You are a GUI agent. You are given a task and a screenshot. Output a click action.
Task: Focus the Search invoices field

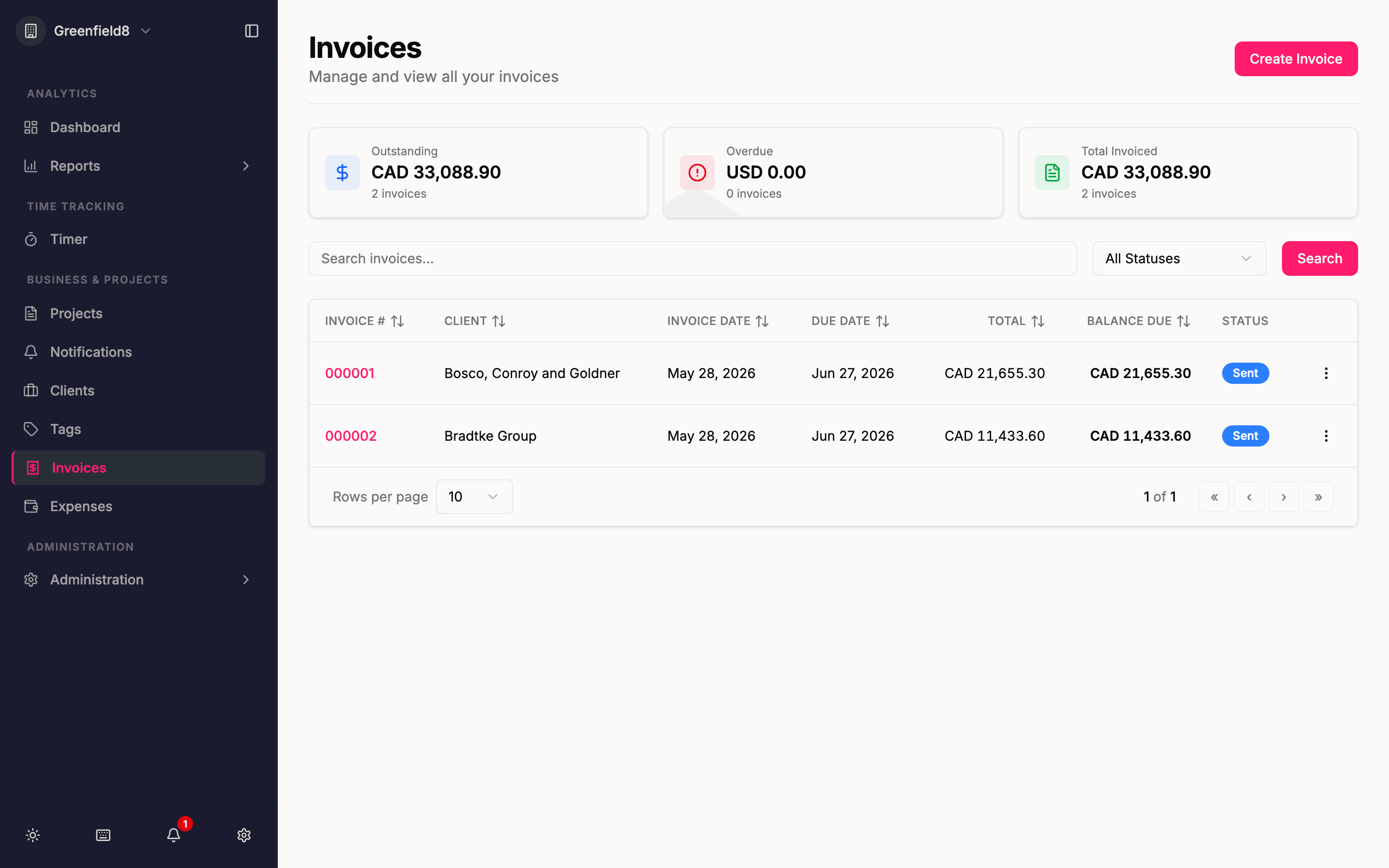pos(693,258)
